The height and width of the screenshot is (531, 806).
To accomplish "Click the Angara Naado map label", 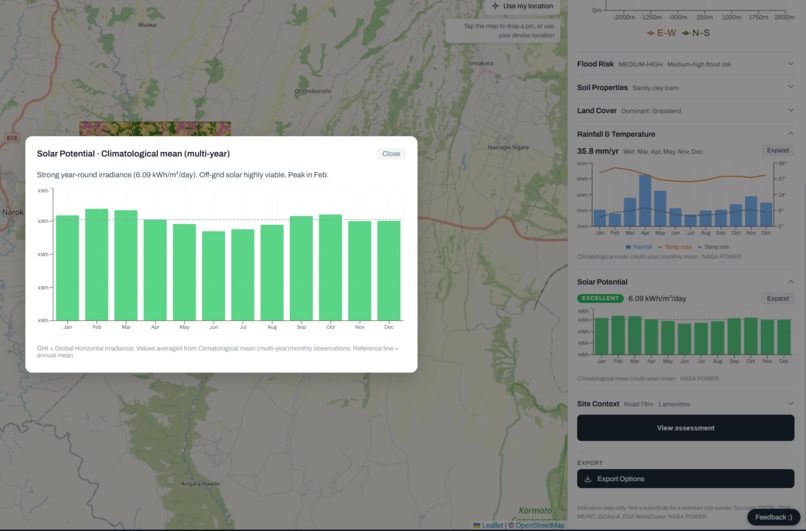I will 200,484.
